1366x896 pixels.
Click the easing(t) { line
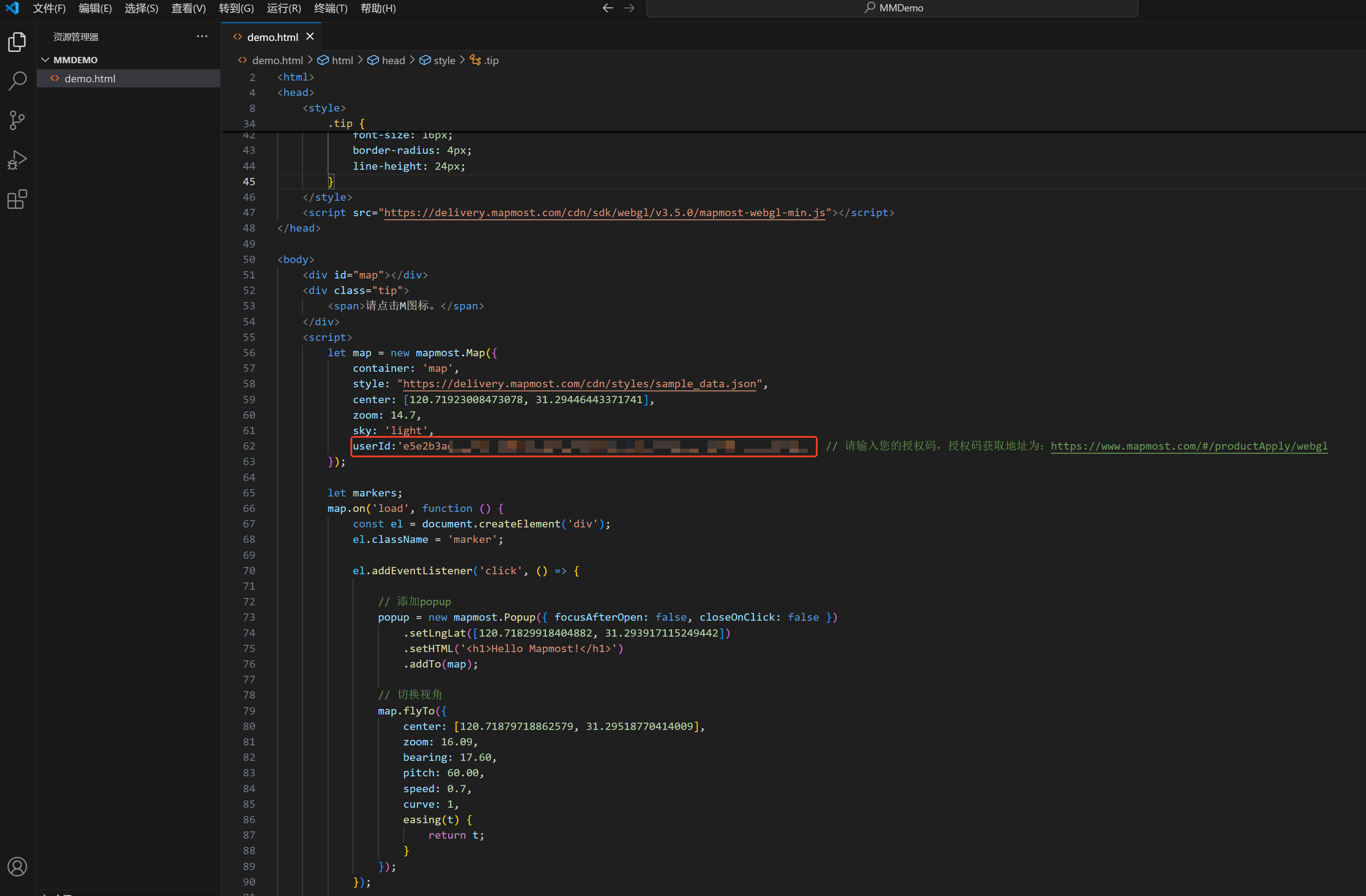click(437, 820)
